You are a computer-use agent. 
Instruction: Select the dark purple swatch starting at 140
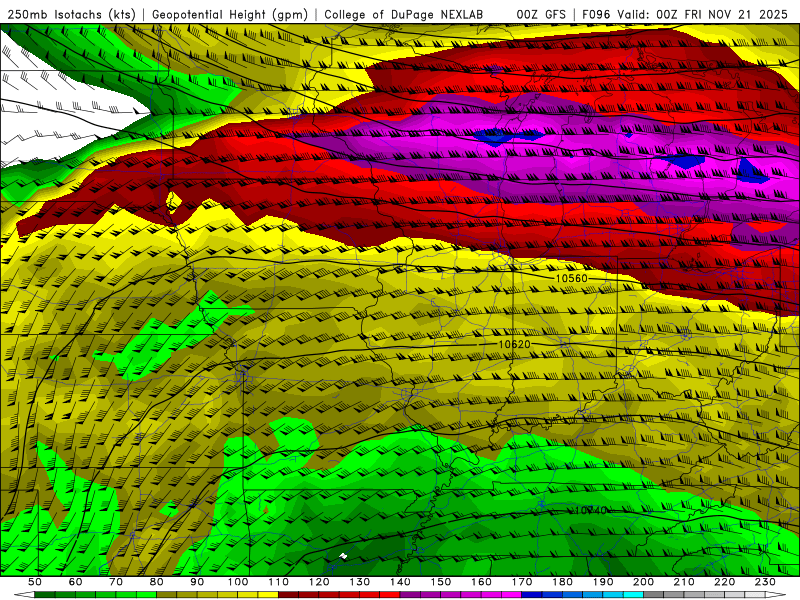pos(410,594)
